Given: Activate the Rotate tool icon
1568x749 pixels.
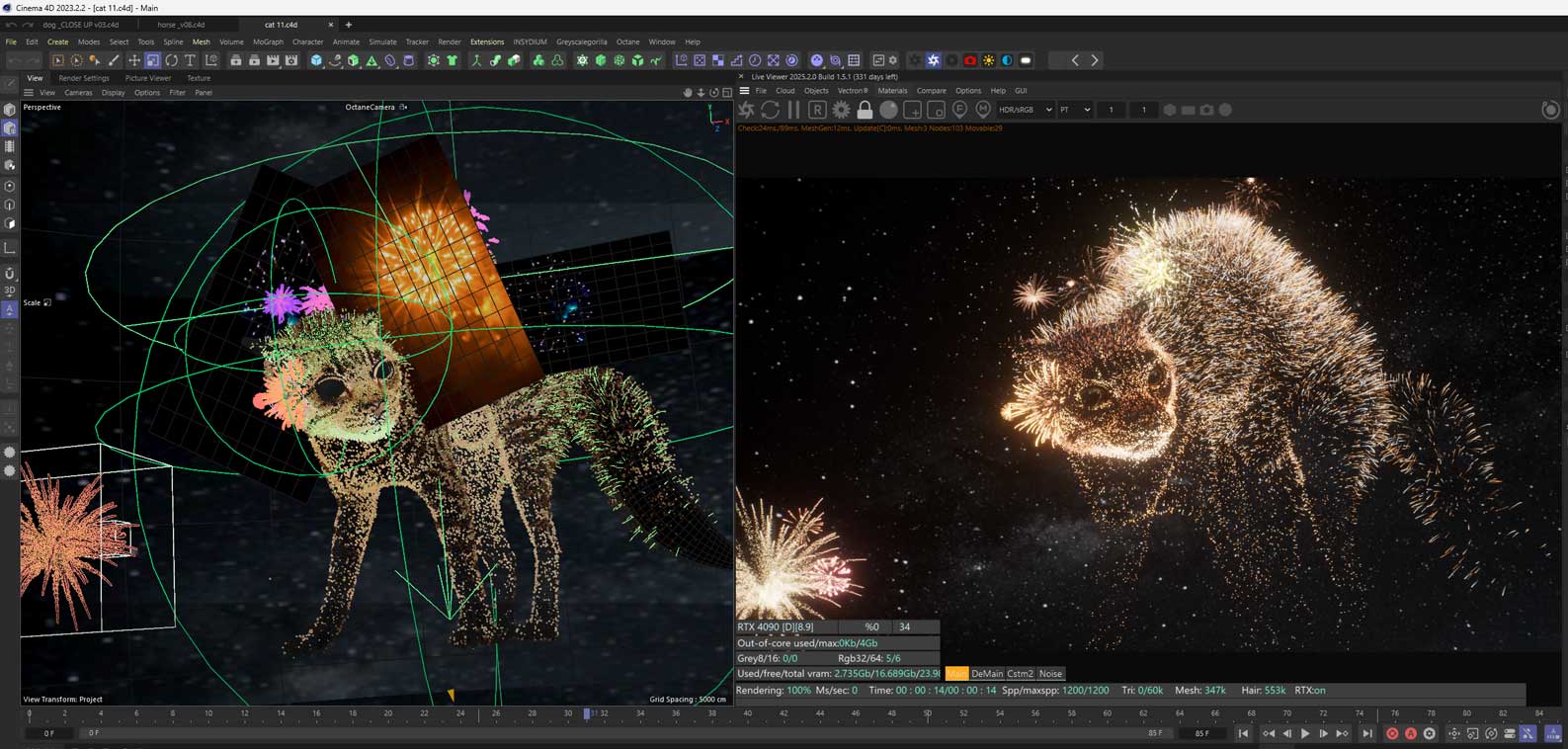Looking at the screenshot, I should tap(172, 60).
